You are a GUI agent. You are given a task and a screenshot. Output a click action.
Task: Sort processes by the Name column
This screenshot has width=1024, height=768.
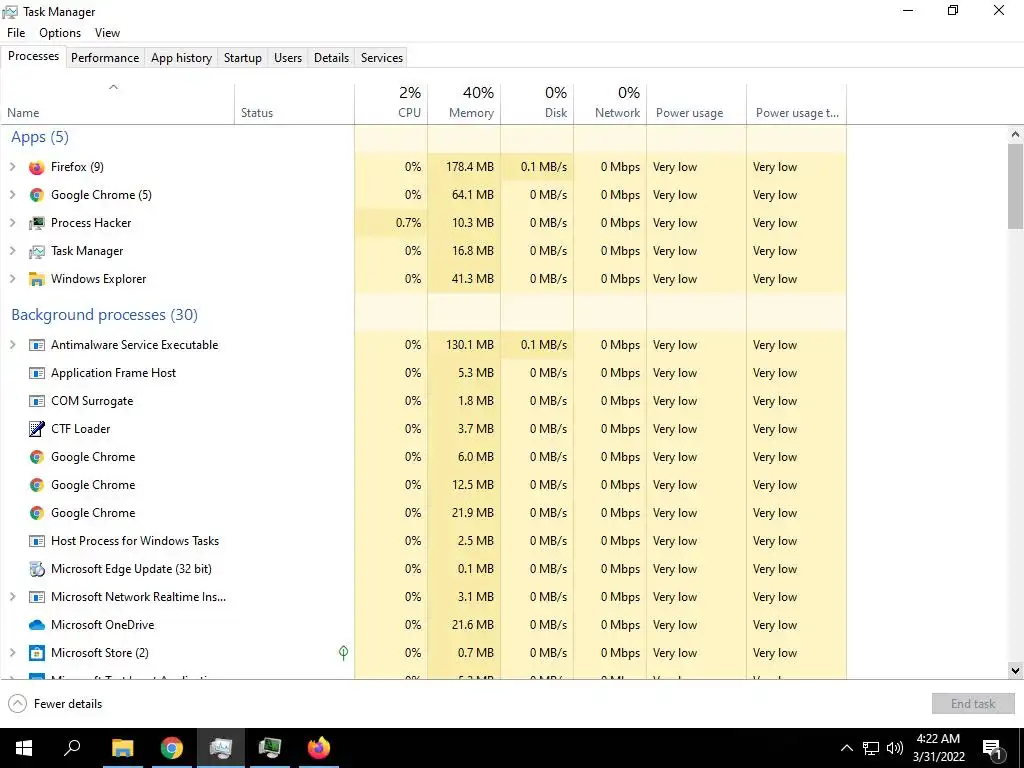click(x=118, y=104)
